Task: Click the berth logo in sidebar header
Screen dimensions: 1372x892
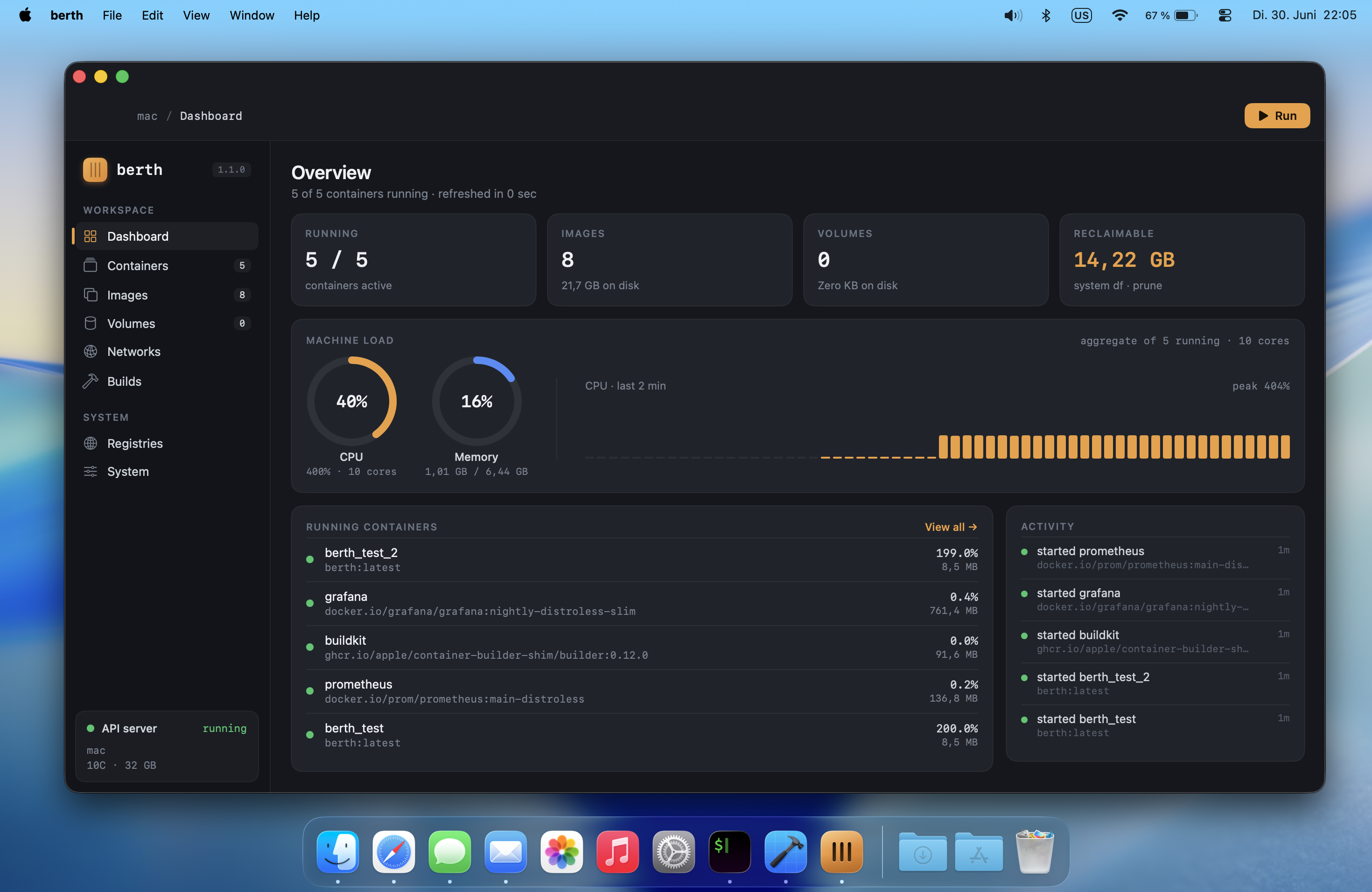Action: [95, 169]
